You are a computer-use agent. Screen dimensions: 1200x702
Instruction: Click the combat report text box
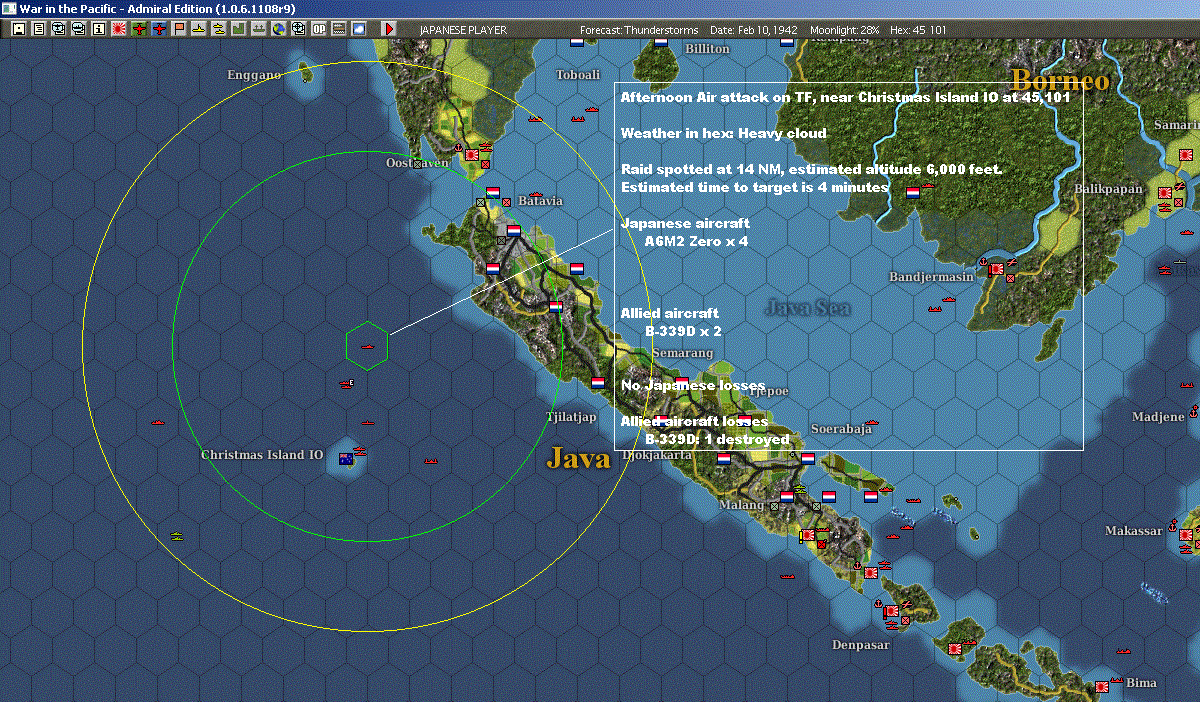[x=849, y=266]
